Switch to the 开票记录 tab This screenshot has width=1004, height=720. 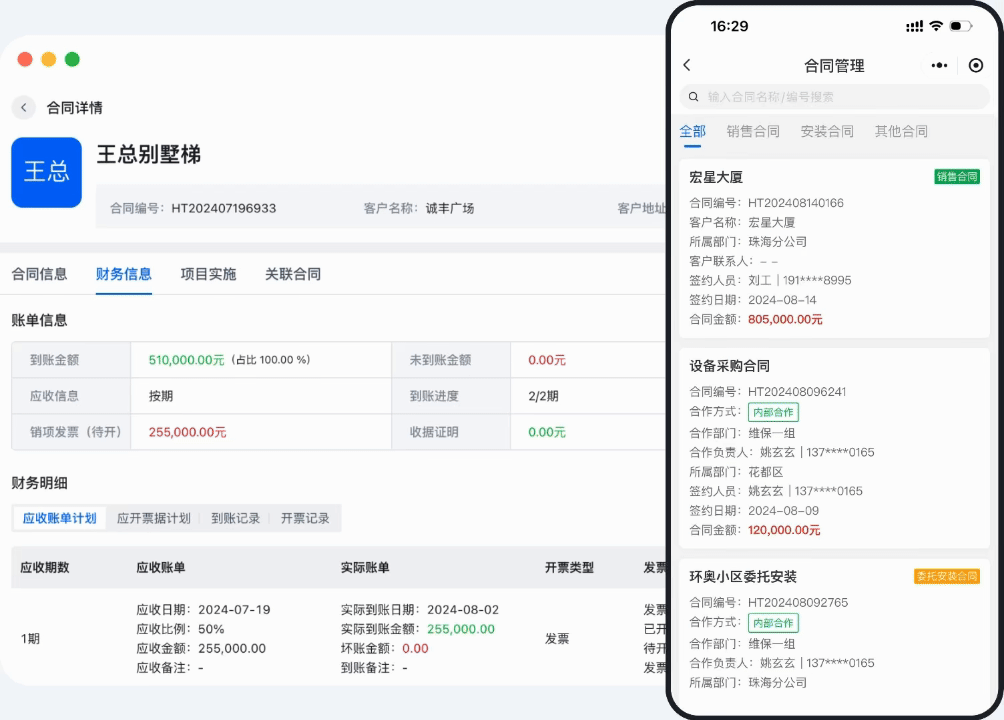pyautogui.click(x=308, y=518)
